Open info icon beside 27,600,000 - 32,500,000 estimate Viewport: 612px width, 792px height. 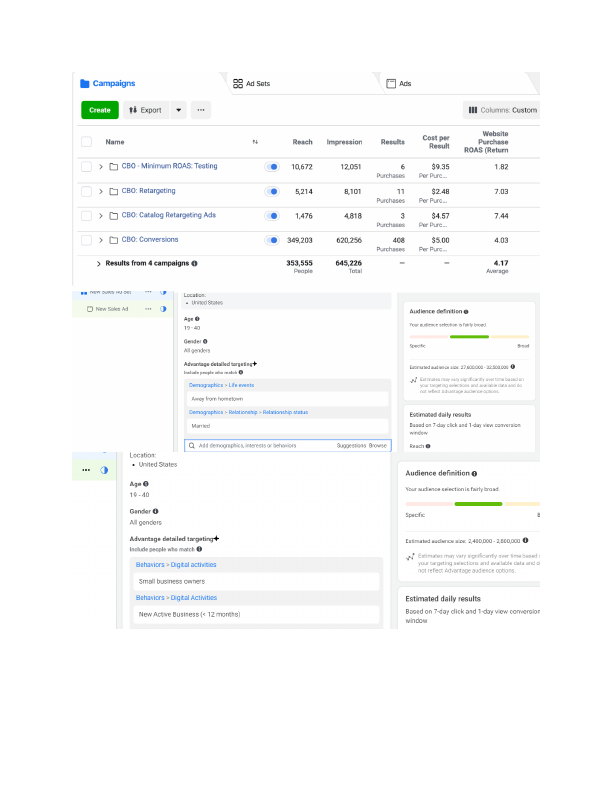click(513, 367)
